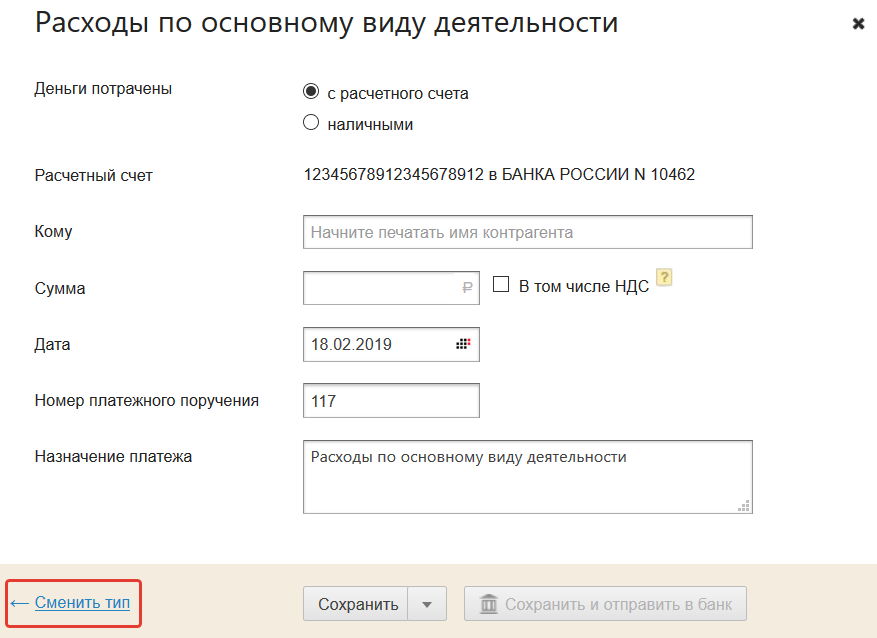Click the ruble currency symbol icon
This screenshot has width=877, height=638.
pos(467,288)
